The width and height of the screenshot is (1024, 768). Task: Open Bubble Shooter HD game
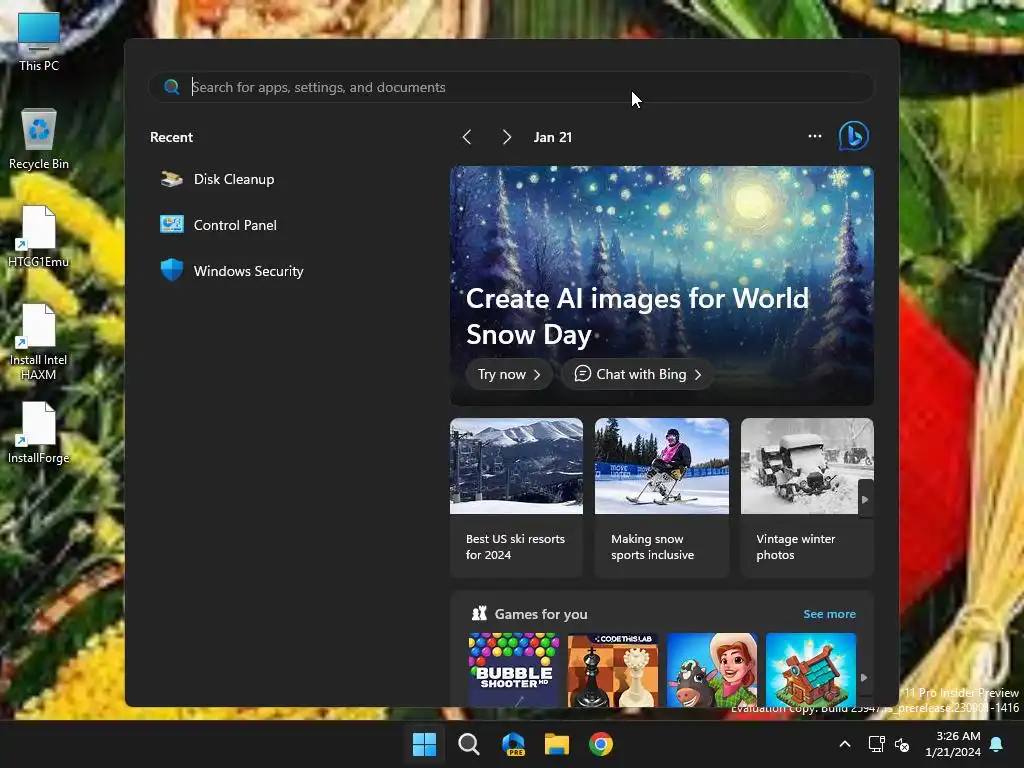[514, 669]
